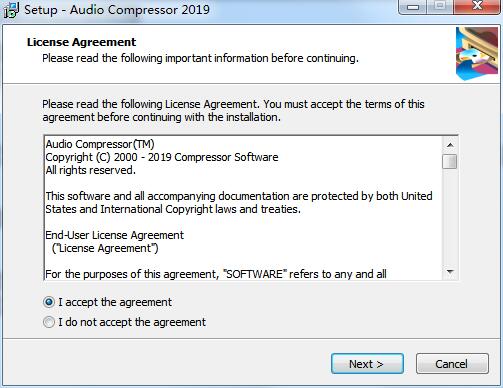Image resolution: width=503 pixels, height=388 pixels.
Task: Click the 'End-User License Agreement' line in text box
Action: tap(114, 235)
